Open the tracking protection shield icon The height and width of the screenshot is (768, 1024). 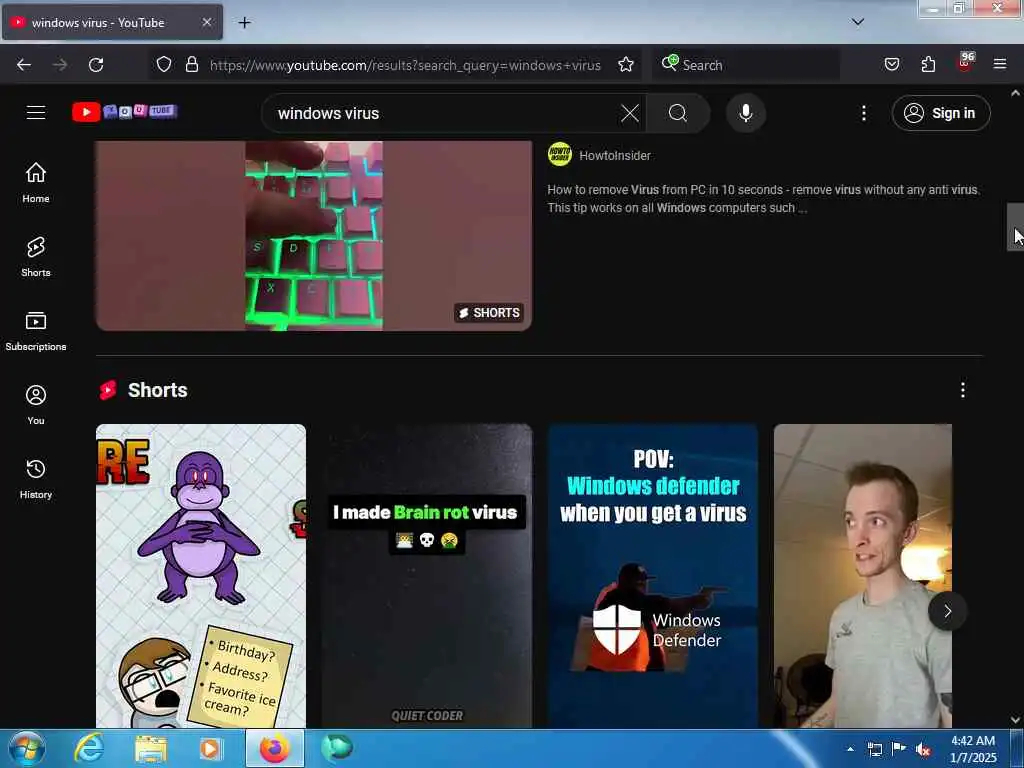coord(164,64)
